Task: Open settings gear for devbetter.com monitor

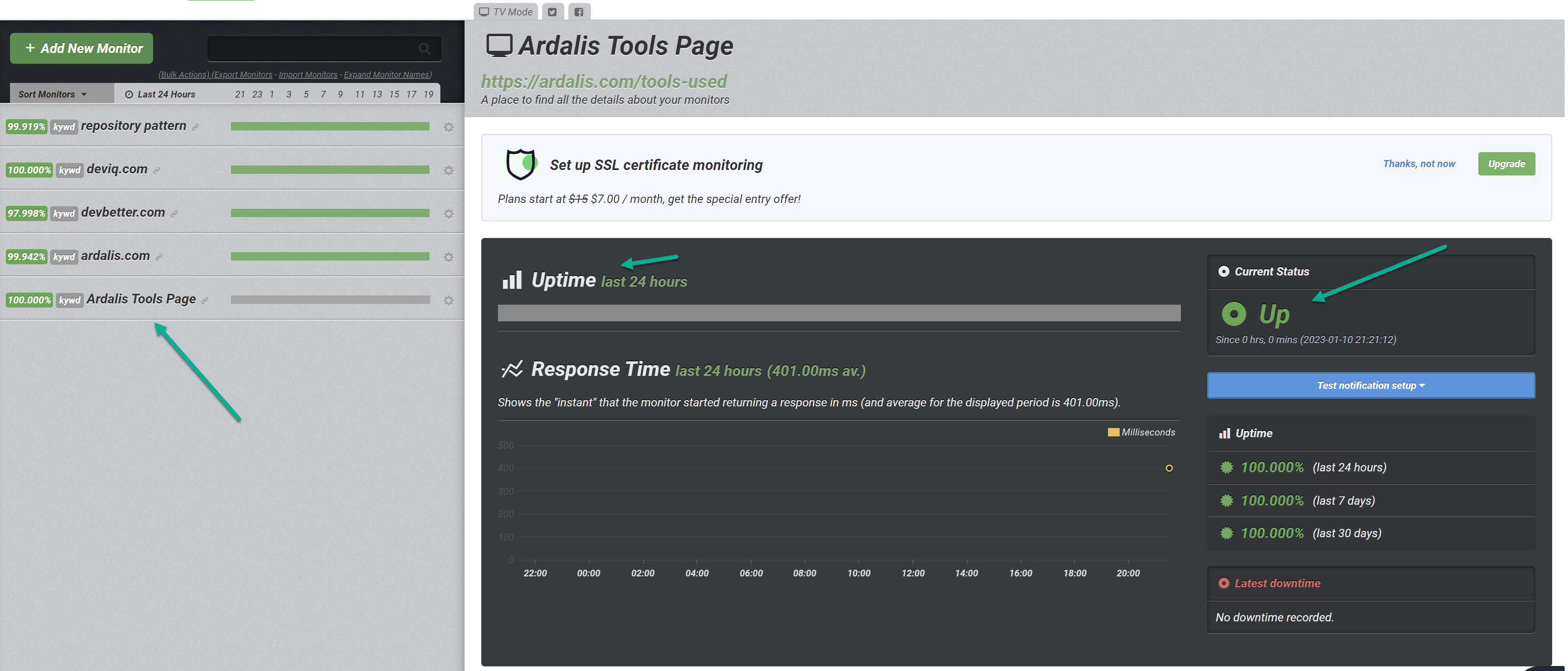Action: click(449, 213)
